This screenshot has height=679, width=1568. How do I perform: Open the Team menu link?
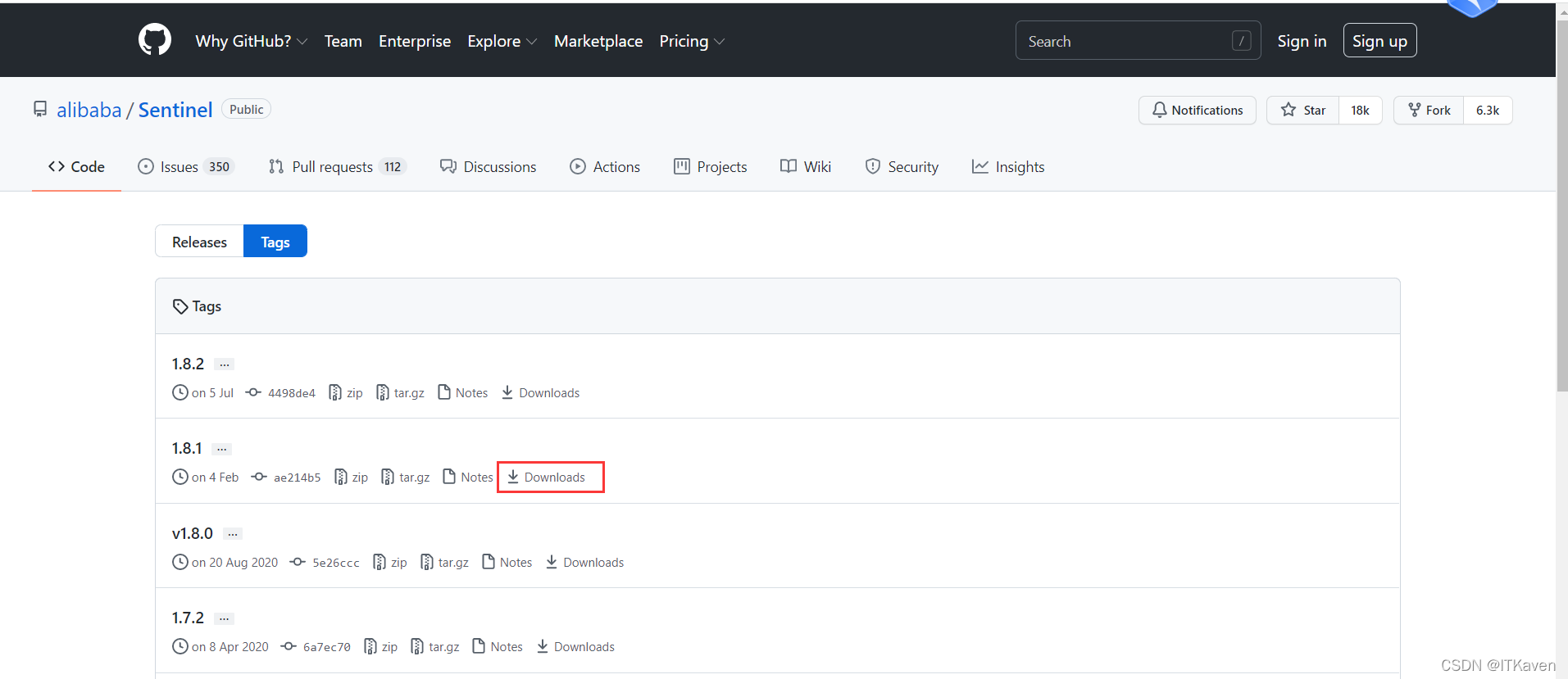pos(343,41)
